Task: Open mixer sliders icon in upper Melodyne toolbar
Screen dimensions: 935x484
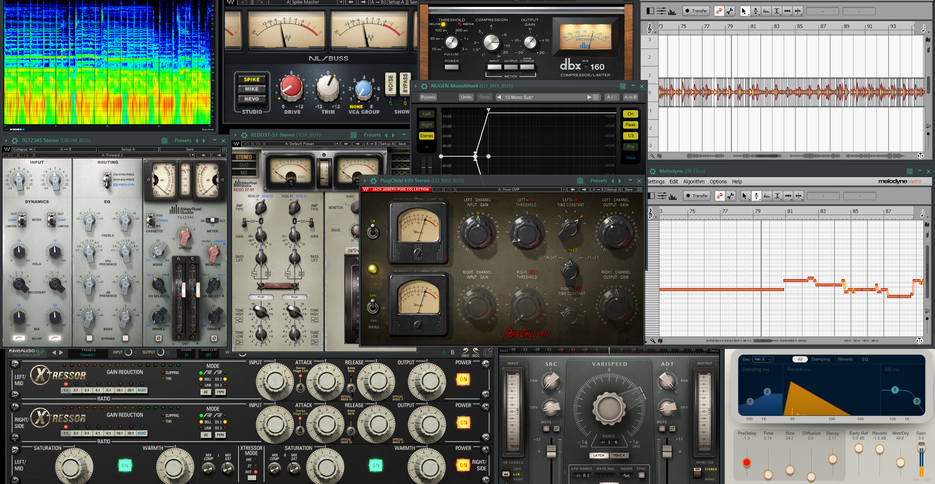Action: 661,11
